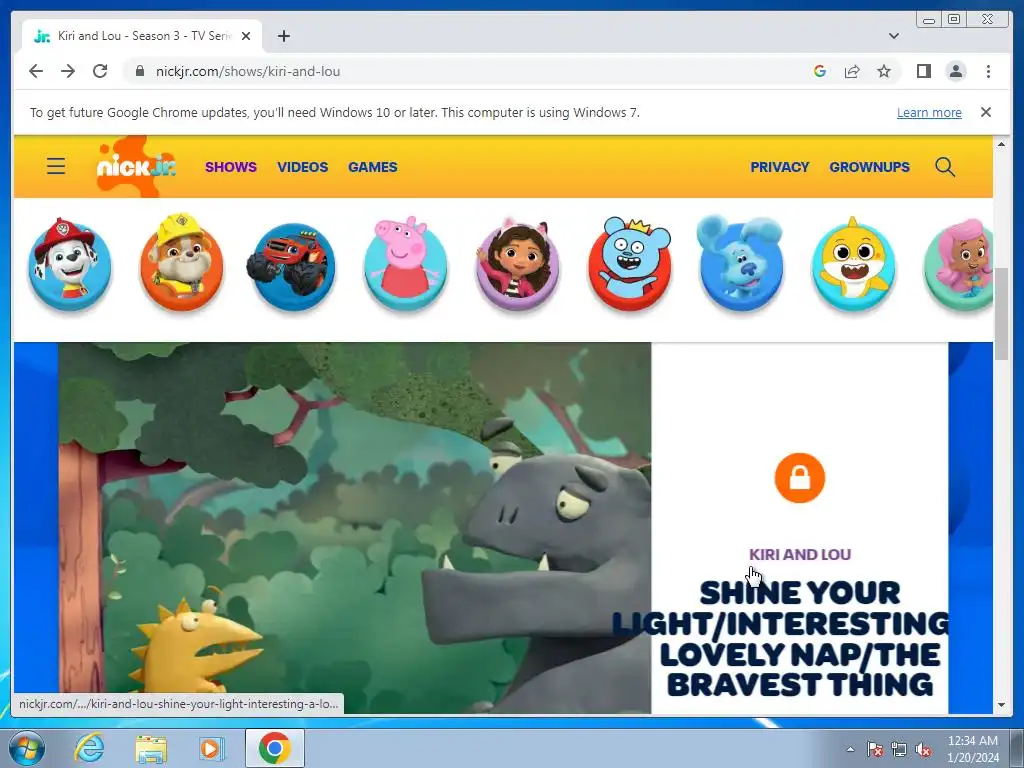The width and height of the screenshot is (1024, 768).
Task: Reload the page
Action: (100, 71)
